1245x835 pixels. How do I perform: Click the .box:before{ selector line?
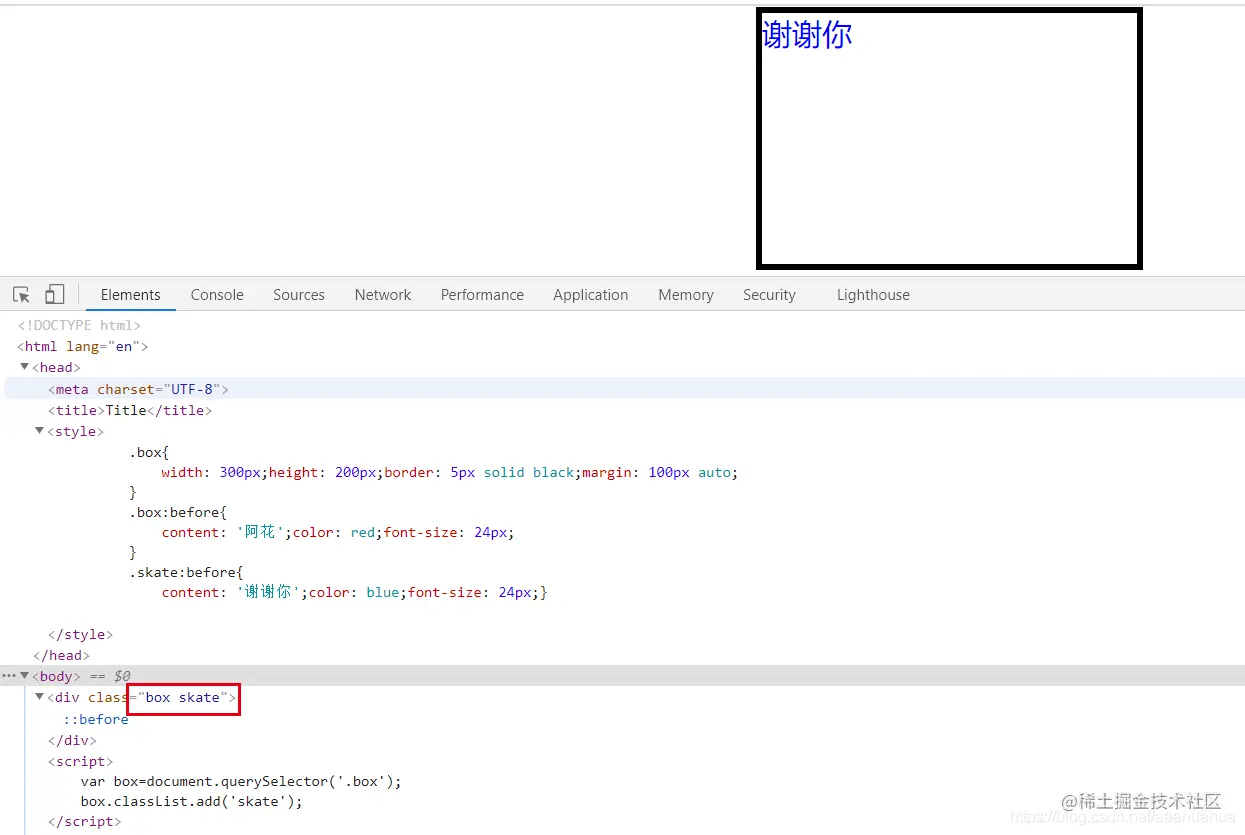[178, 512]
